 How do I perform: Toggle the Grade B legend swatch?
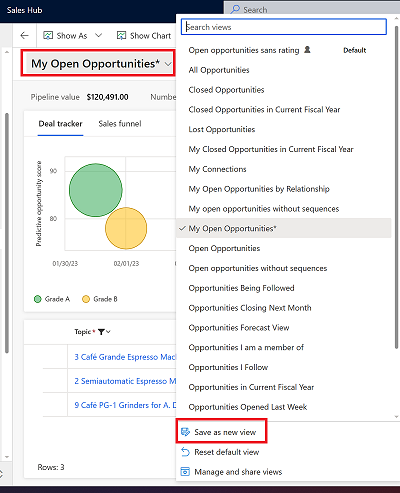pyautogui.click(x=86, y=299)
